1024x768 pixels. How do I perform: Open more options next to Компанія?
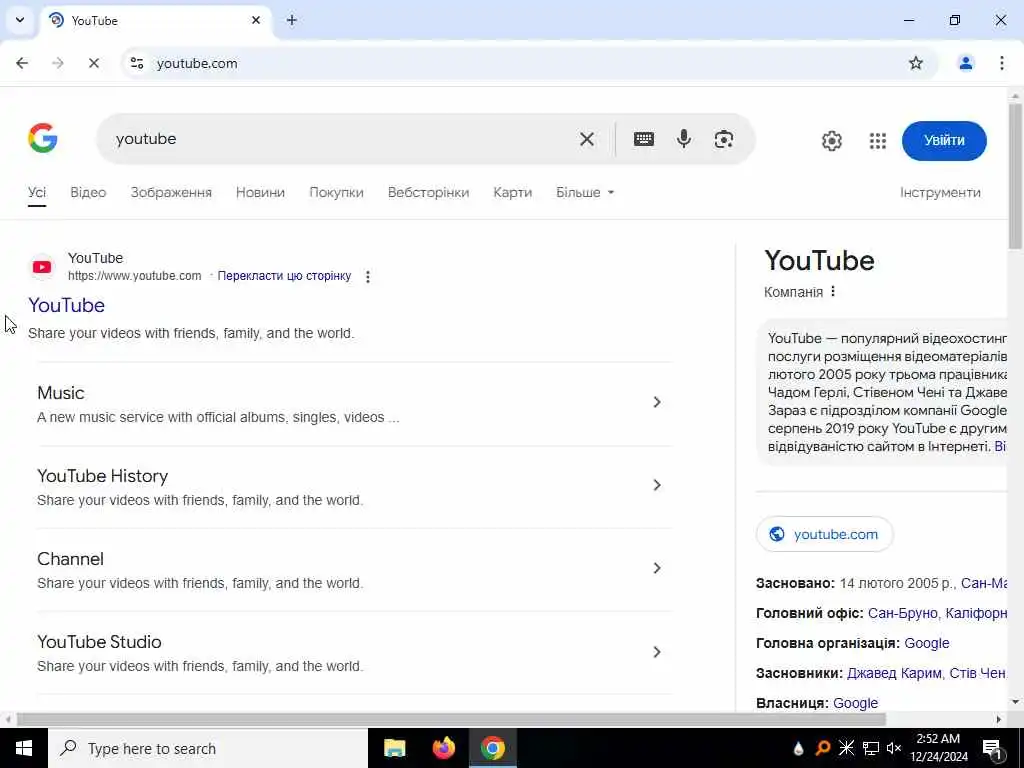pos(833,291)
